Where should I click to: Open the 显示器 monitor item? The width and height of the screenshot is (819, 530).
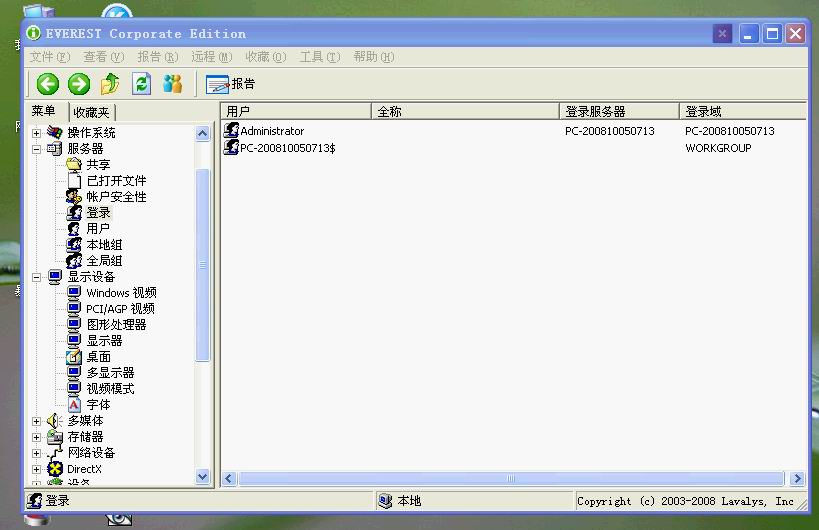click(104, 341)
